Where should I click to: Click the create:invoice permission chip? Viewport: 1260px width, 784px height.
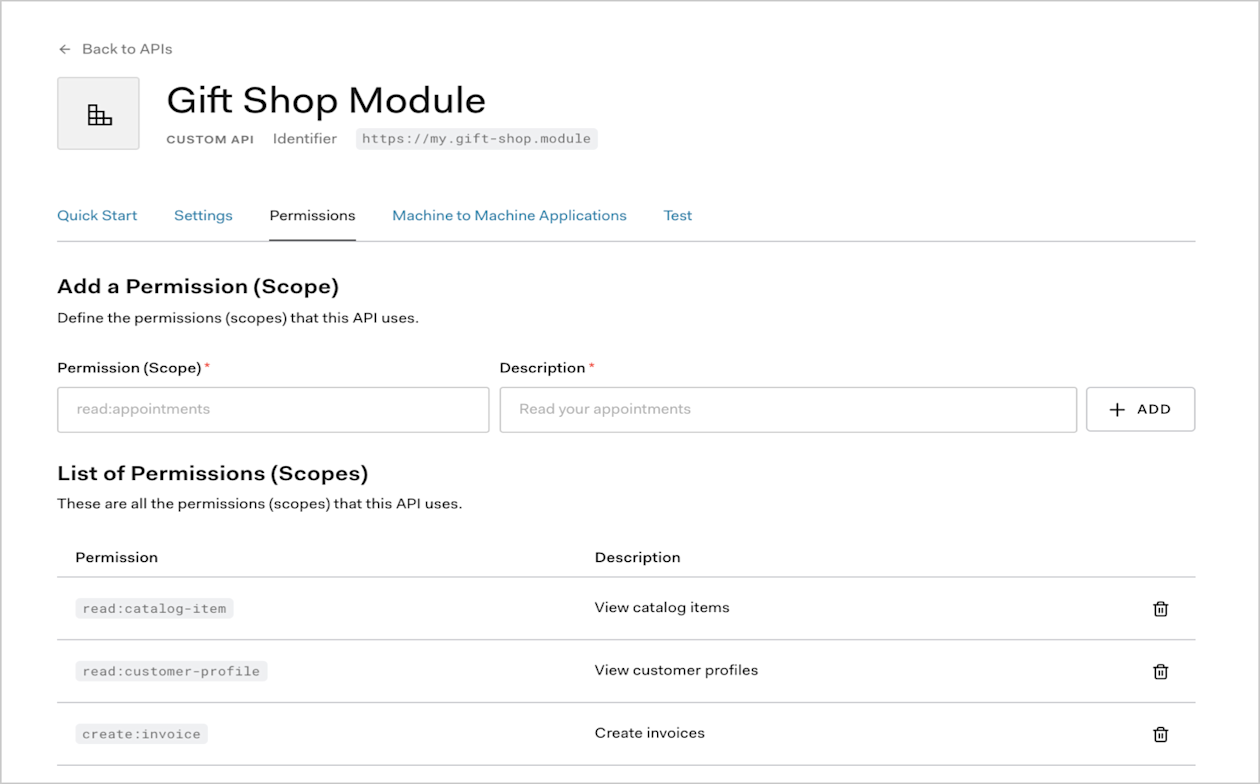(141, 733)
